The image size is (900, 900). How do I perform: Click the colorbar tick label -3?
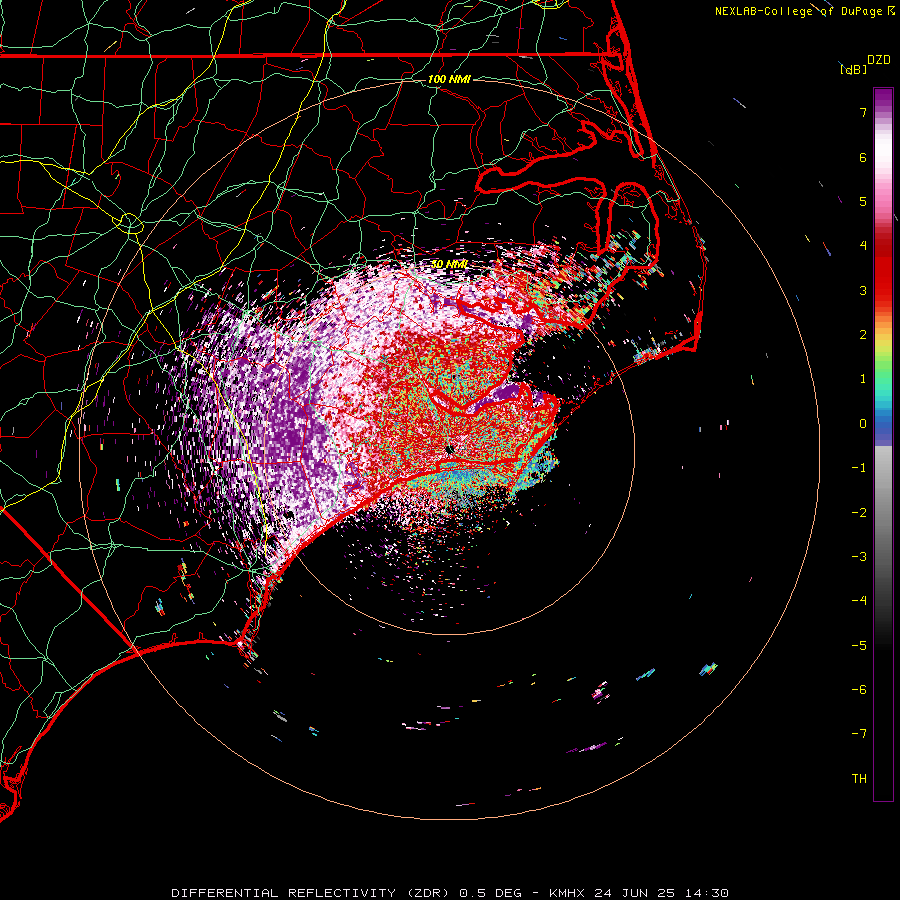tap(859, 557)
